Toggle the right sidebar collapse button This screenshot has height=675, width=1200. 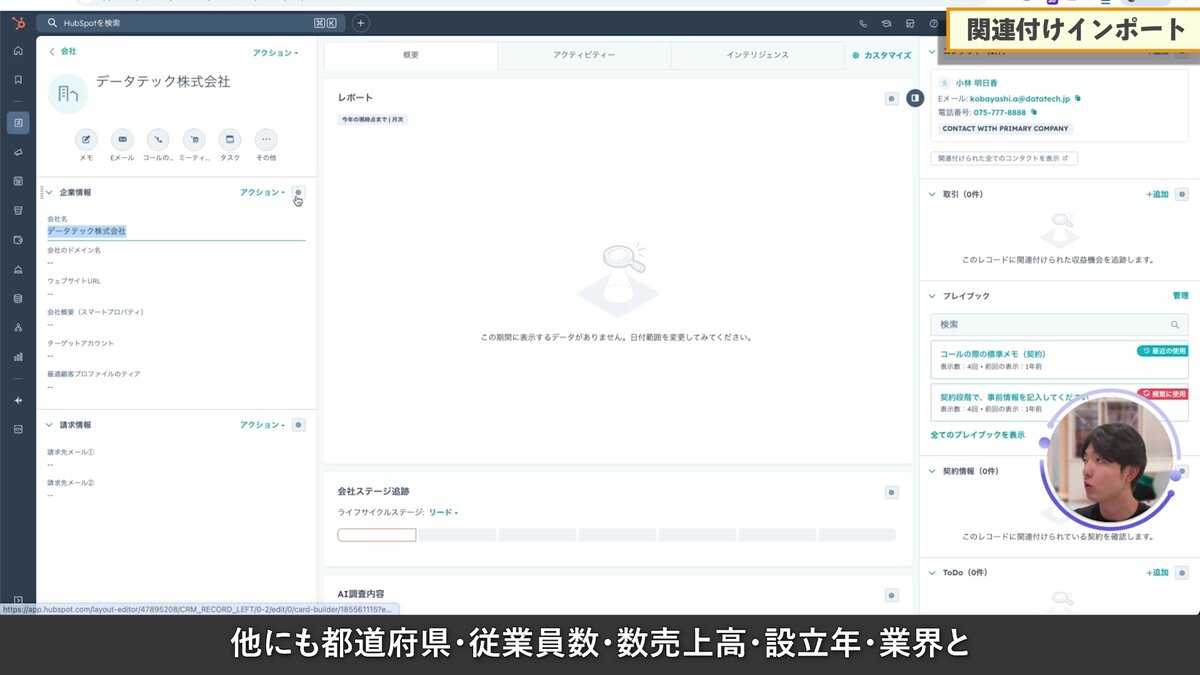914,98
